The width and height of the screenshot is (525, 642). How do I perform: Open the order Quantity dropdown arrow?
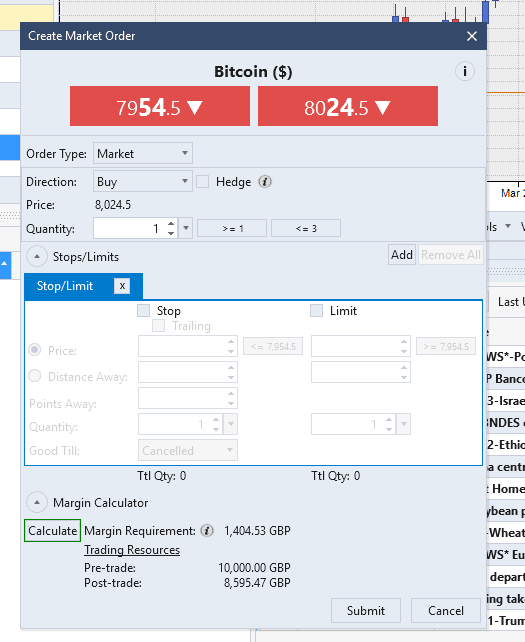point(186,228)
